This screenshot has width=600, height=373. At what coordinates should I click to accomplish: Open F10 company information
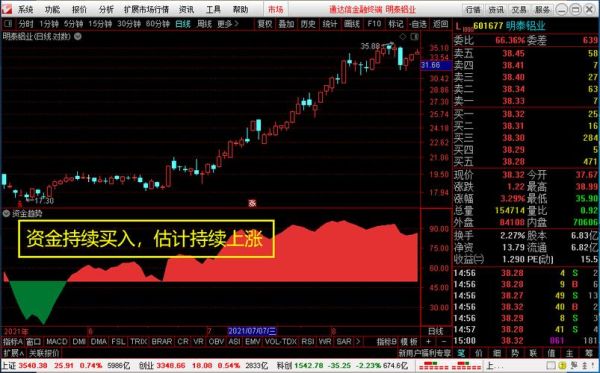click(x=374, y=24)
